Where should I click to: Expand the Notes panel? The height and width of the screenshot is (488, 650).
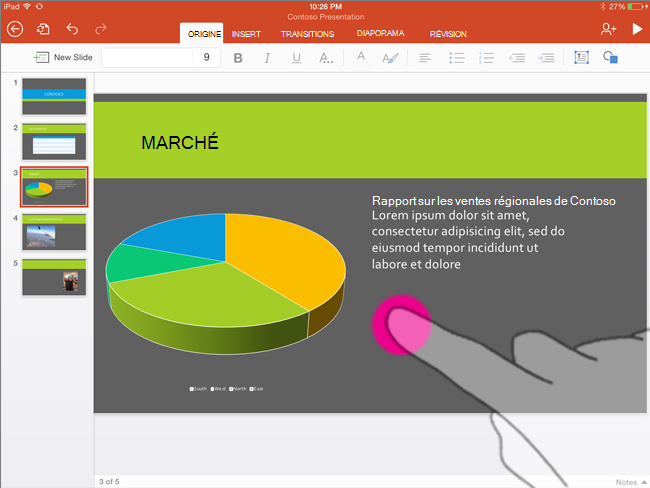631,482
